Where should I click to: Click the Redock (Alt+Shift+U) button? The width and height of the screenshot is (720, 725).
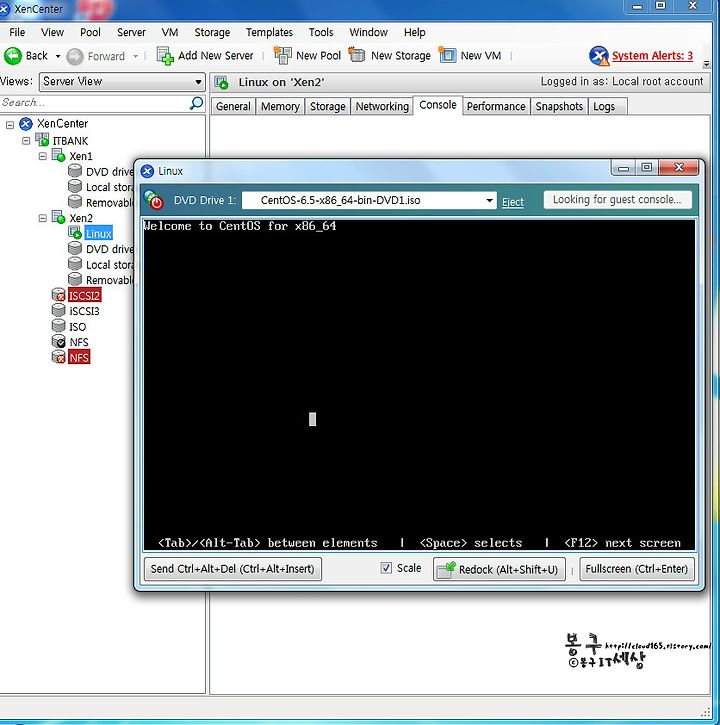coord(499,569)
